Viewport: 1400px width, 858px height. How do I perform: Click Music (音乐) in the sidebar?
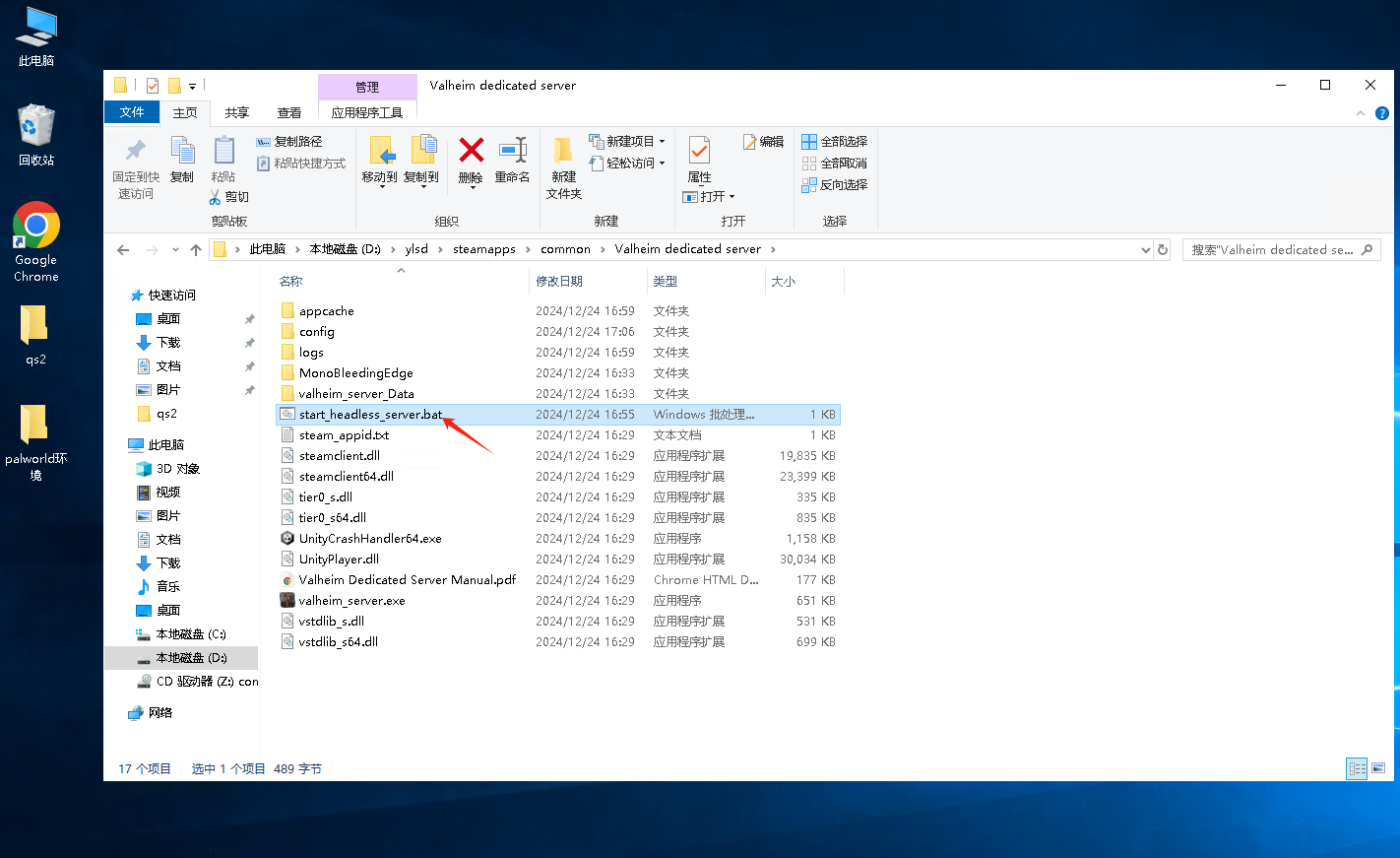coord(168,587)
